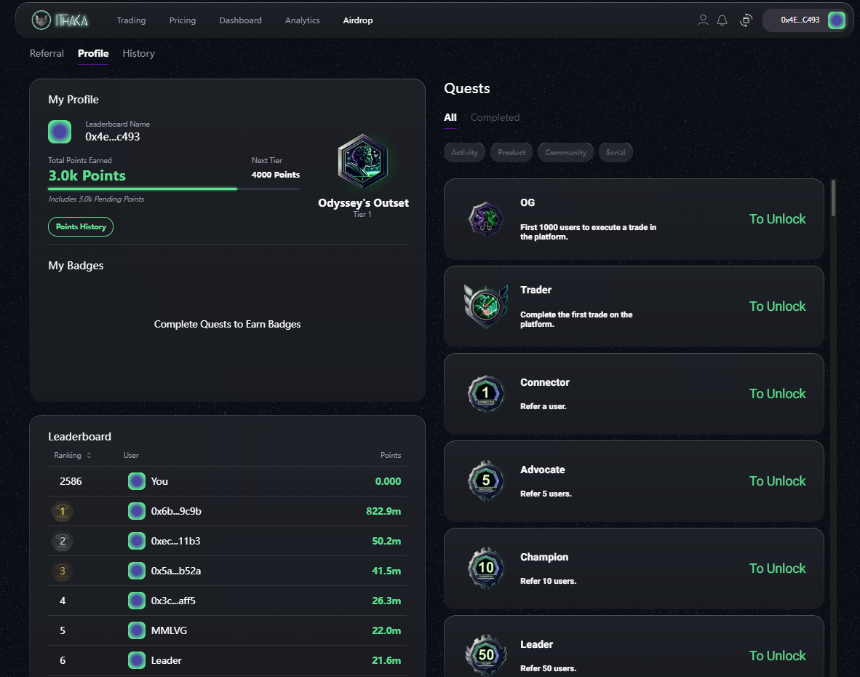
Task: Click the avatar next to MMLVG
Action: [x=137, y=630]
